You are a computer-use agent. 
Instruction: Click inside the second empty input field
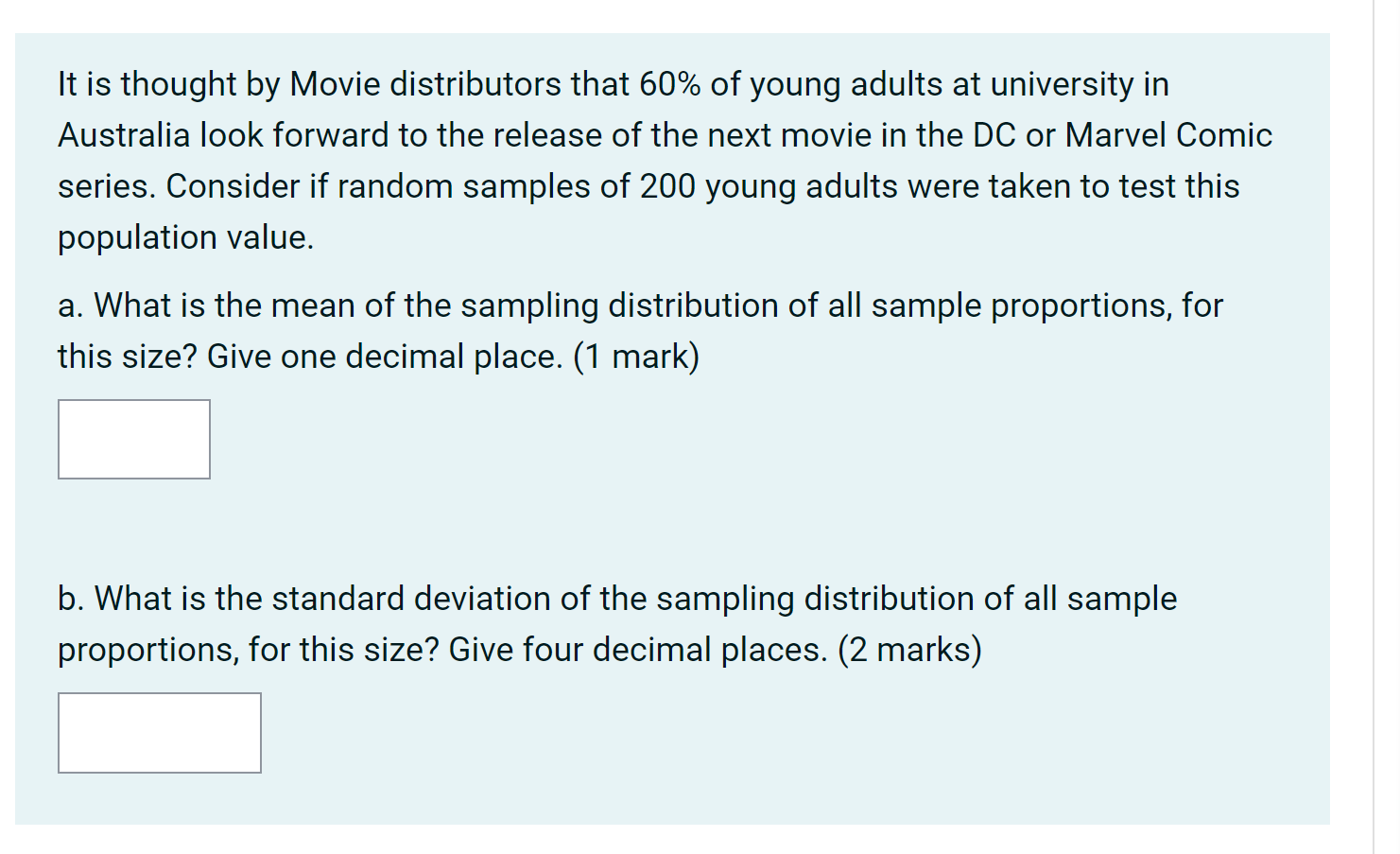tap(159, 733)
